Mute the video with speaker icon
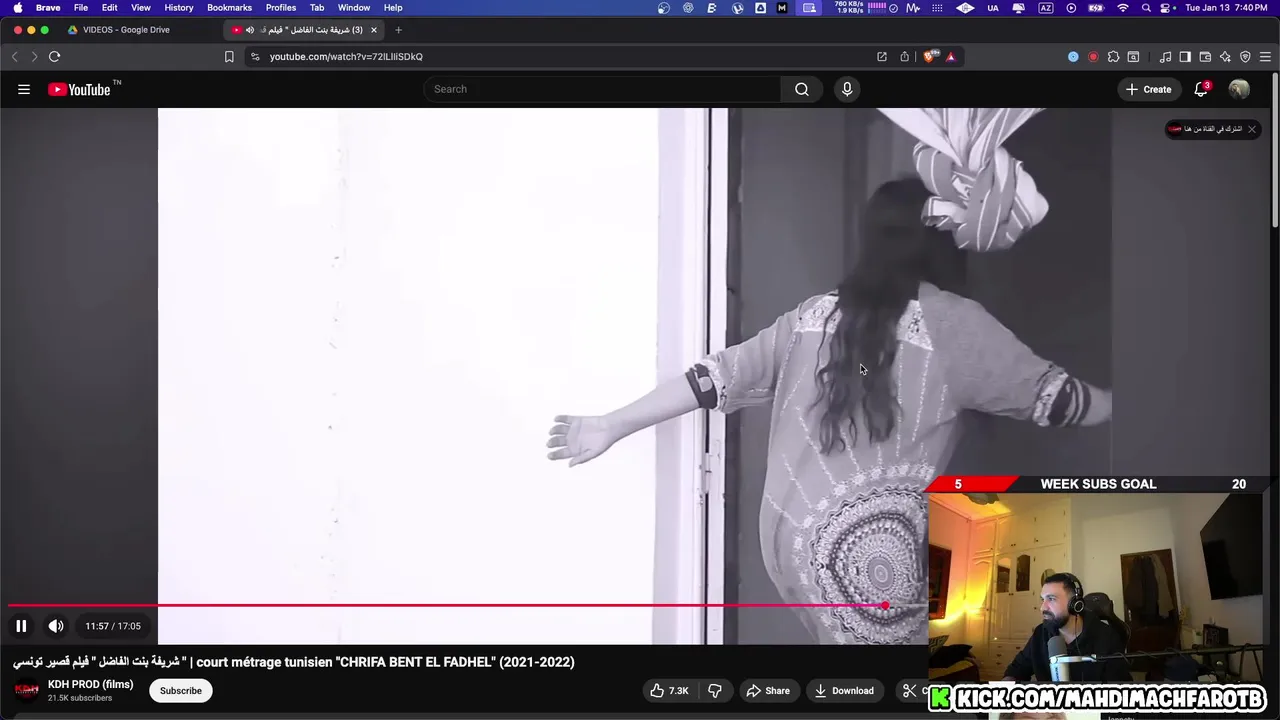1280x720 pixels. (56, 626)
